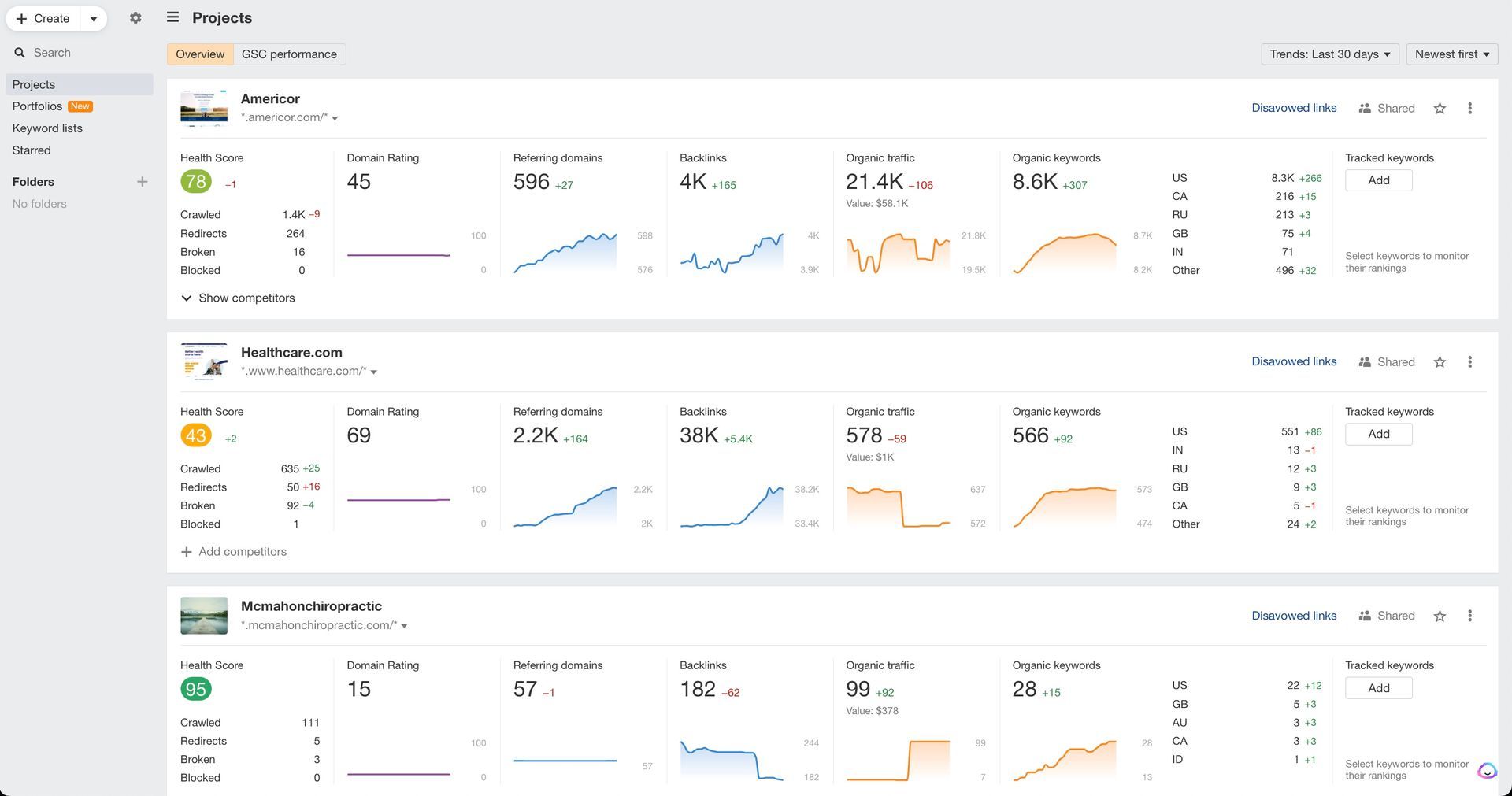Open the chat assistant icon in the corner
The image size is (1512, 796).
click(1487, 771)
